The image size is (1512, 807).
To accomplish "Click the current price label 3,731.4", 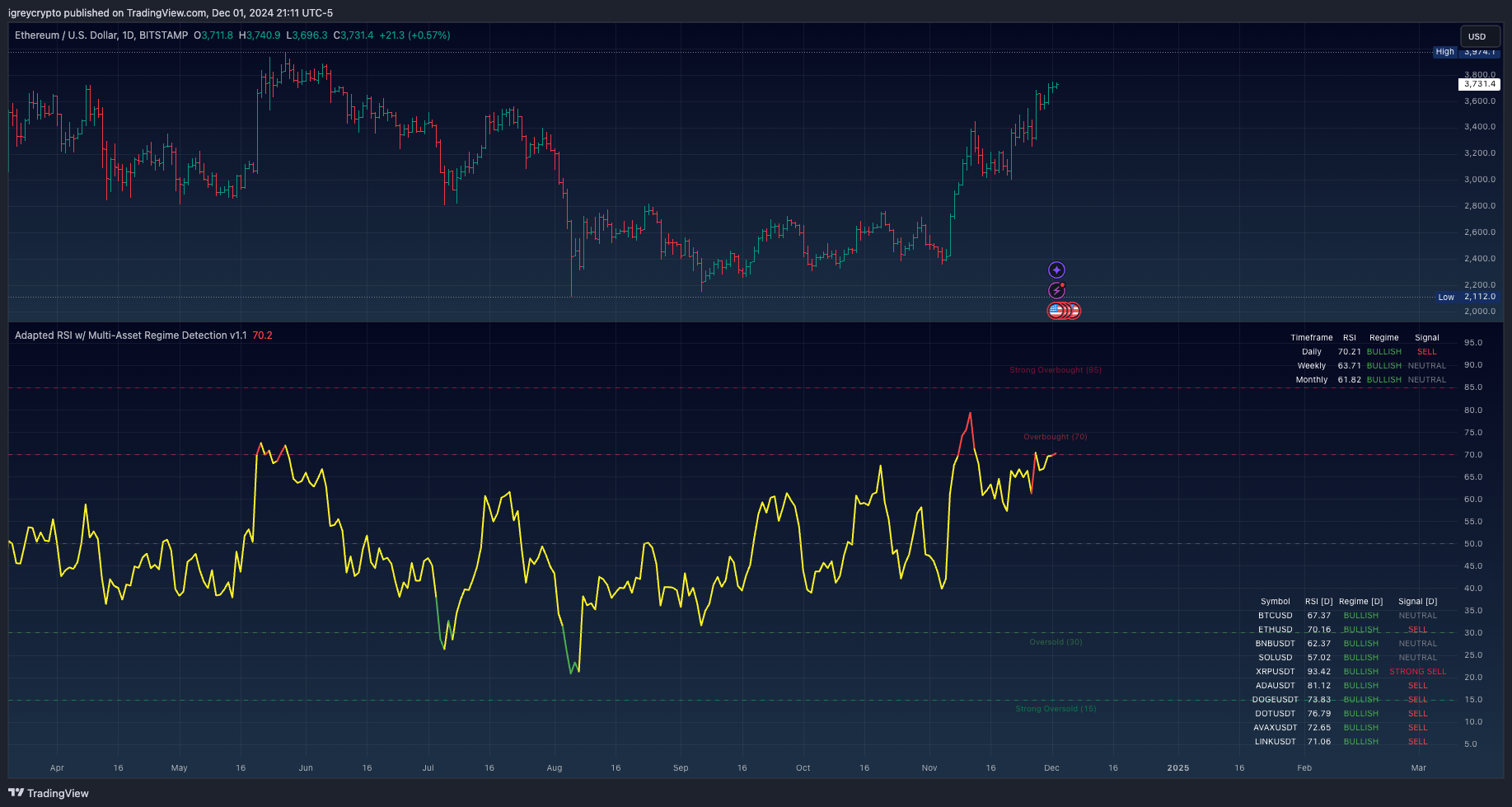I will click(x=1479, y=84).
